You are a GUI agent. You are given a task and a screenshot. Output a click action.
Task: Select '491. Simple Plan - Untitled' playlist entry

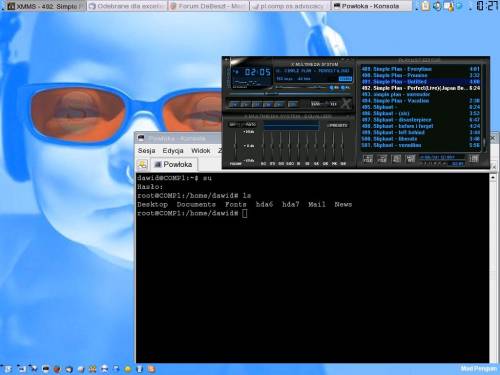(x=421, y=82)
